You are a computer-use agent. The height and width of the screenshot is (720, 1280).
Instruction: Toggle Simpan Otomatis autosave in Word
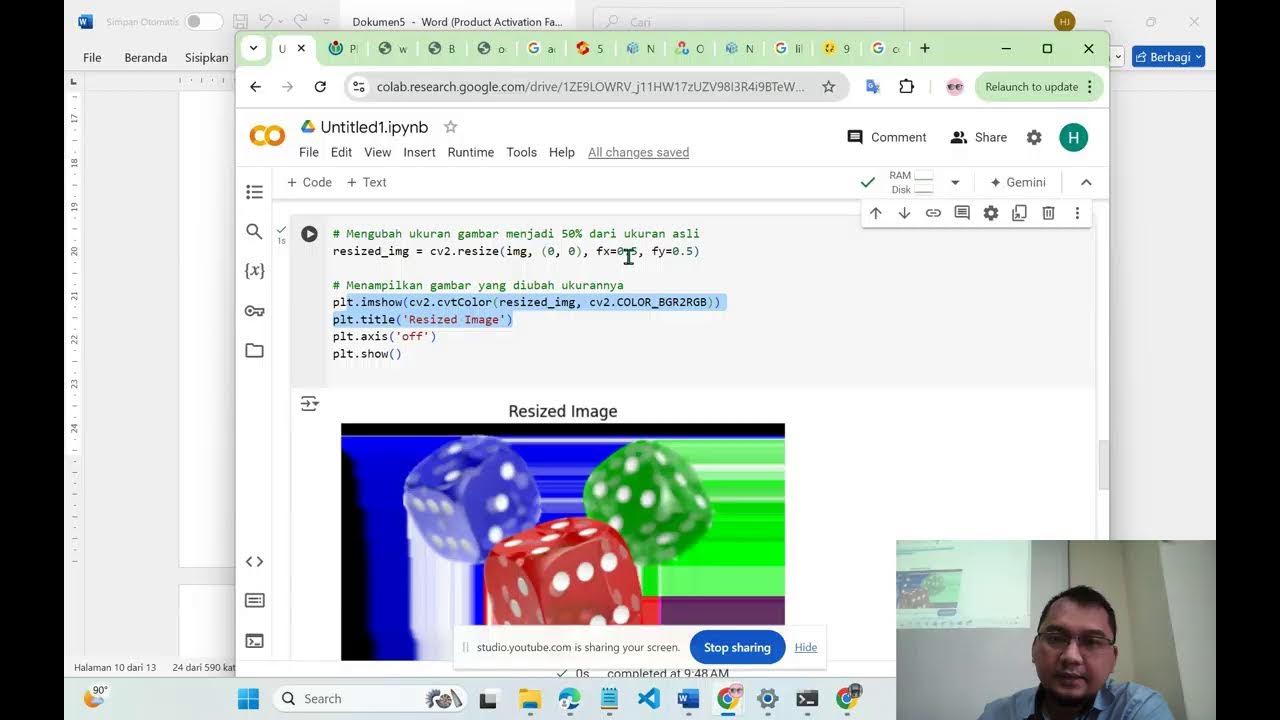pyautogui.click(x=204, y=21)
